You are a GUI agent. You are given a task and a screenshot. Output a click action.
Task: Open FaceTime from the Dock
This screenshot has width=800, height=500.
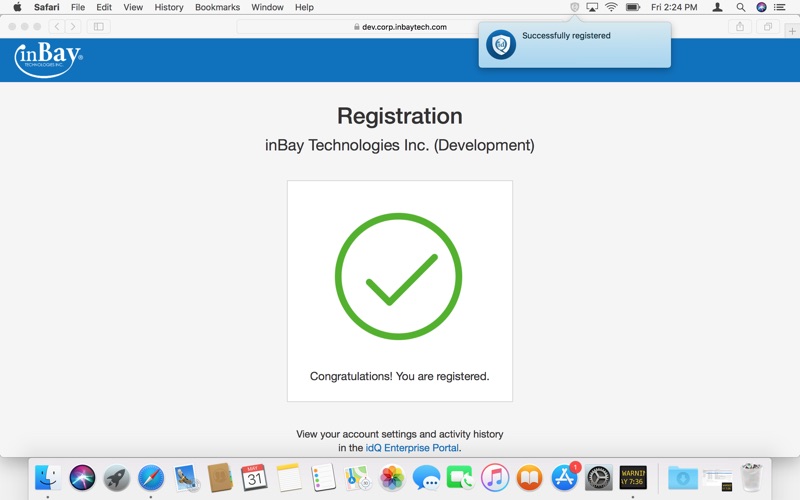(460, 478)
